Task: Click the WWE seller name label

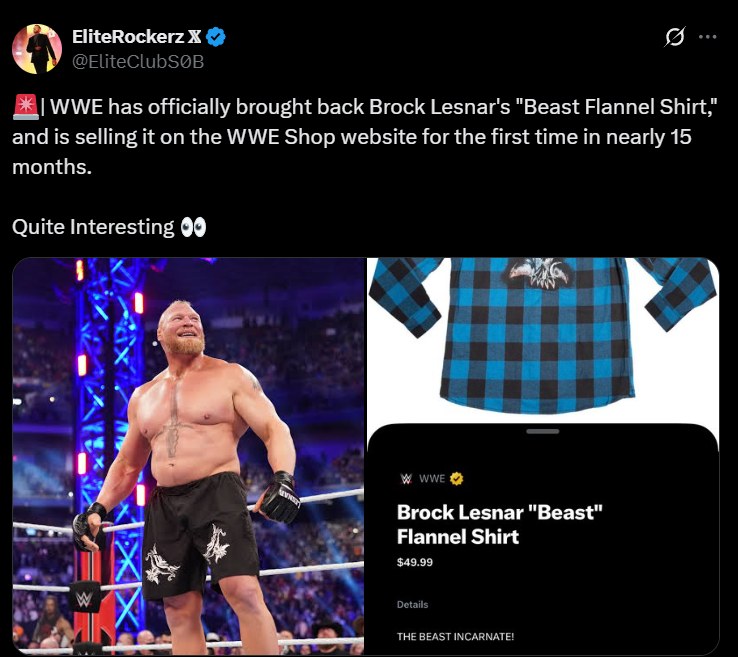Action: tap(432, 479)
